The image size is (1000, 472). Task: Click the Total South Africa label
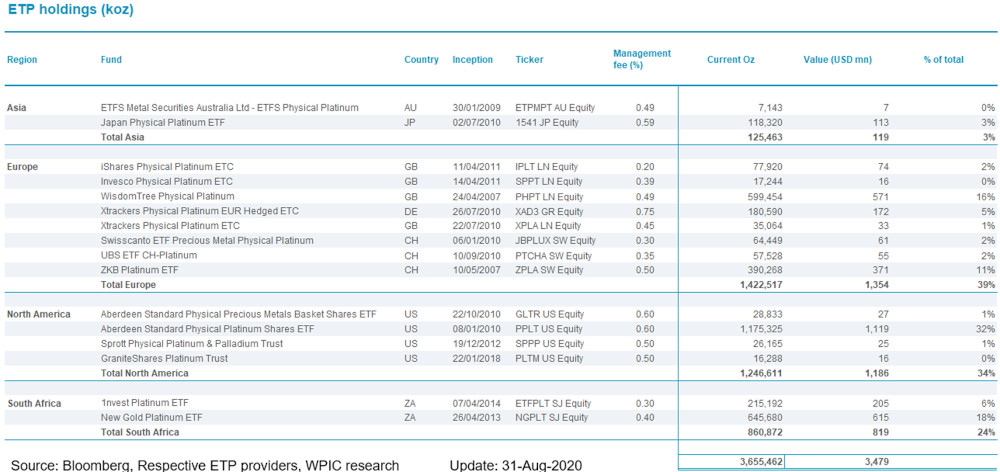(140, 432)
